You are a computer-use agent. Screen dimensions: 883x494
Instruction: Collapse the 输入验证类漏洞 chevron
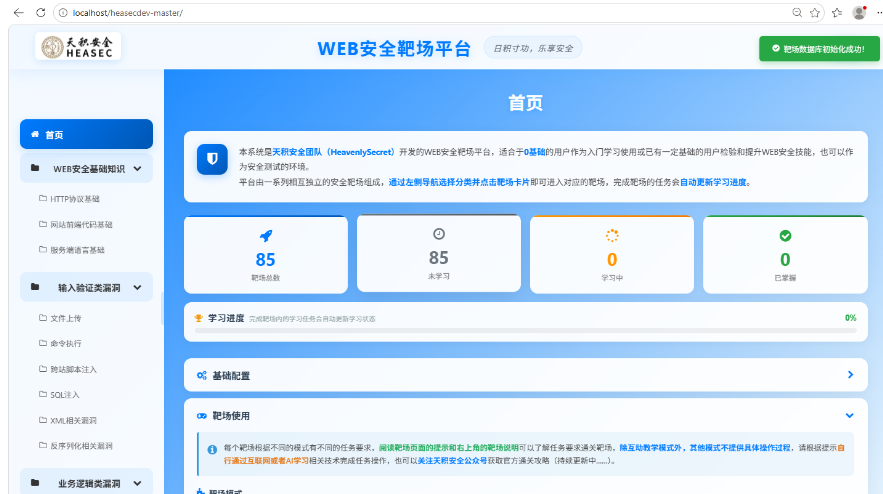click(137, 287)
